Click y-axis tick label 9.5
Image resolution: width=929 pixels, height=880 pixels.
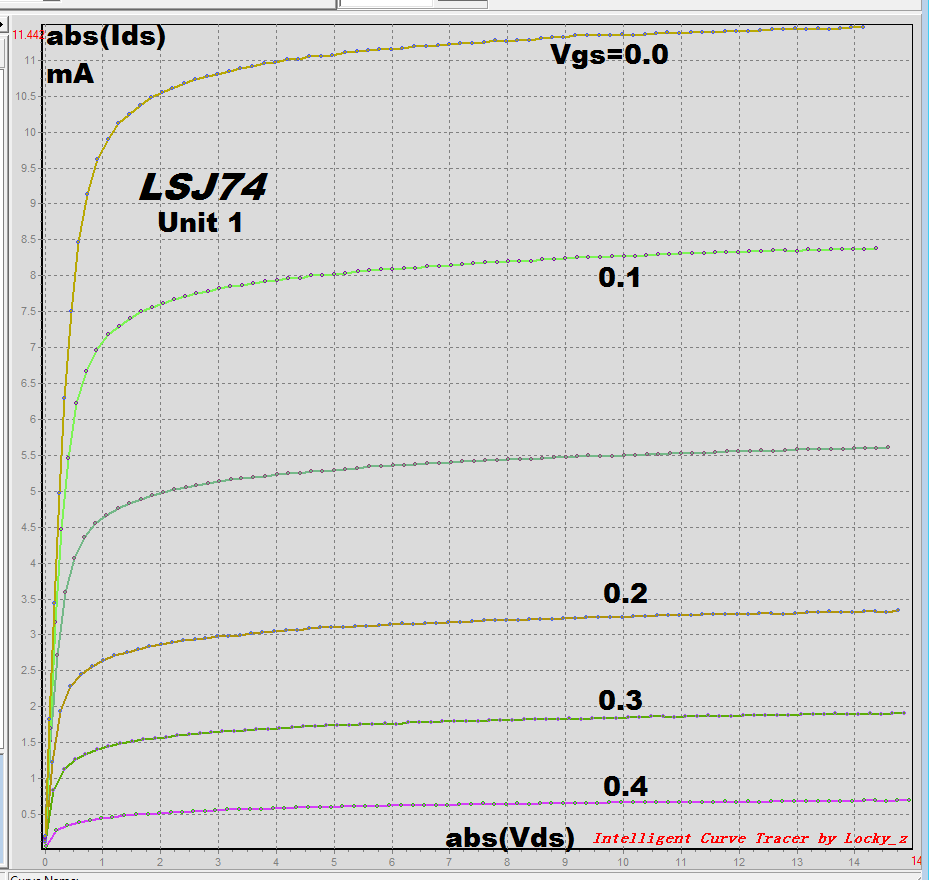[28, 168]
